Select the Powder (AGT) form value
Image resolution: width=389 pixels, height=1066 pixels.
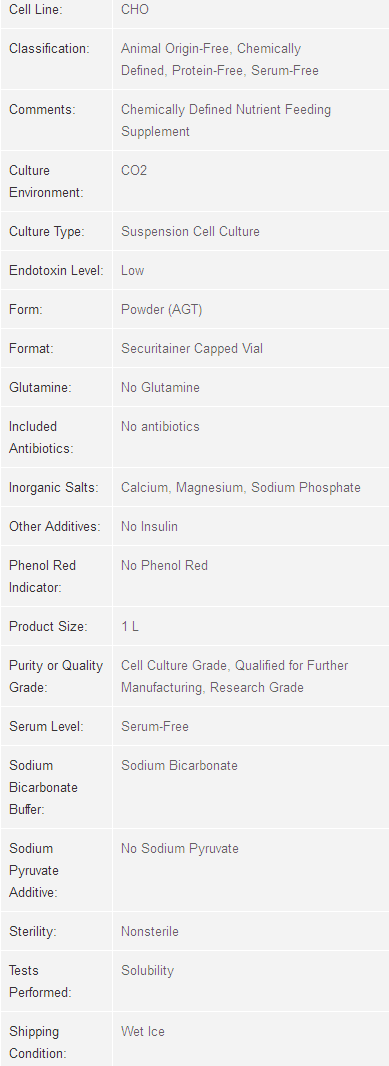point(162,310)
